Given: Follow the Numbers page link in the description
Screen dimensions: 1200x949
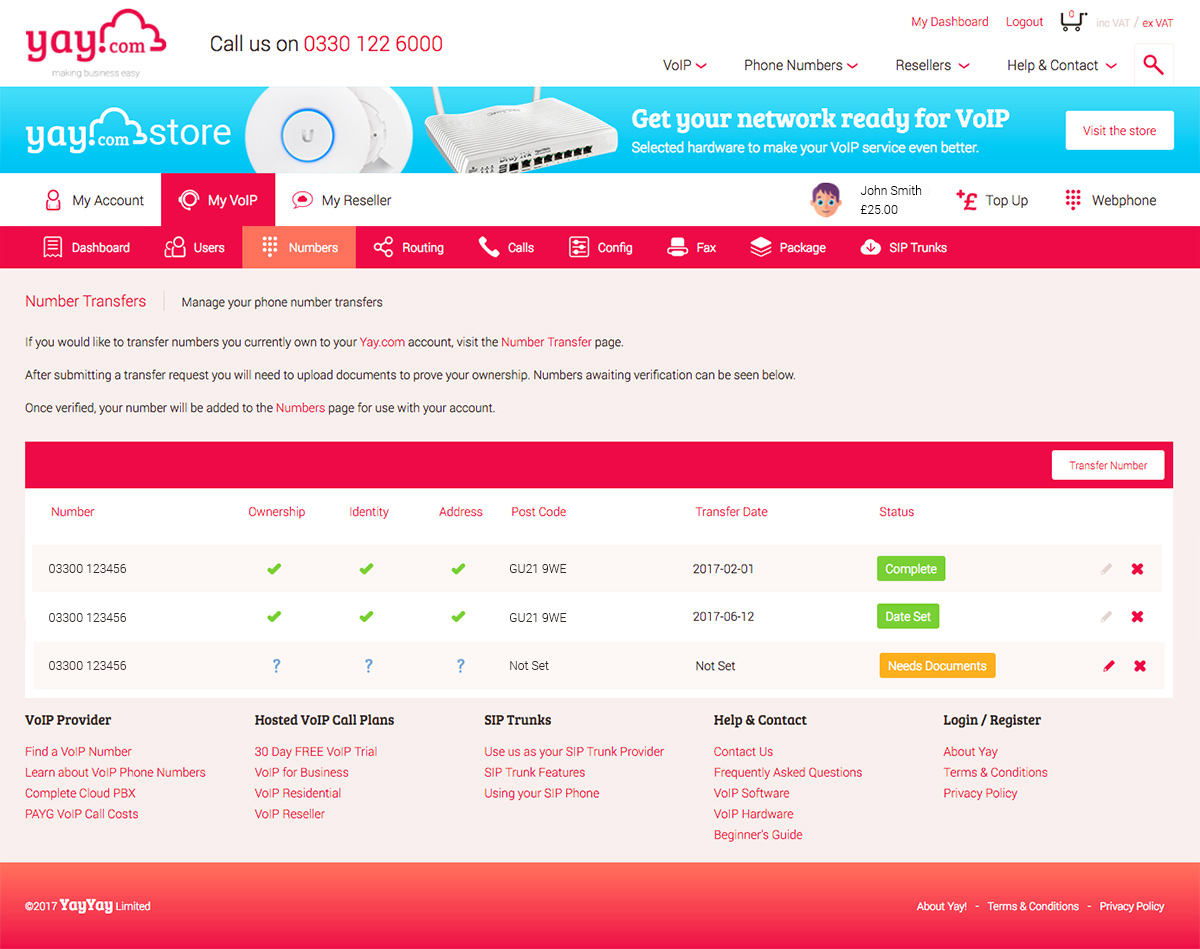Looking at the screenshot, I should click(300, 408).
